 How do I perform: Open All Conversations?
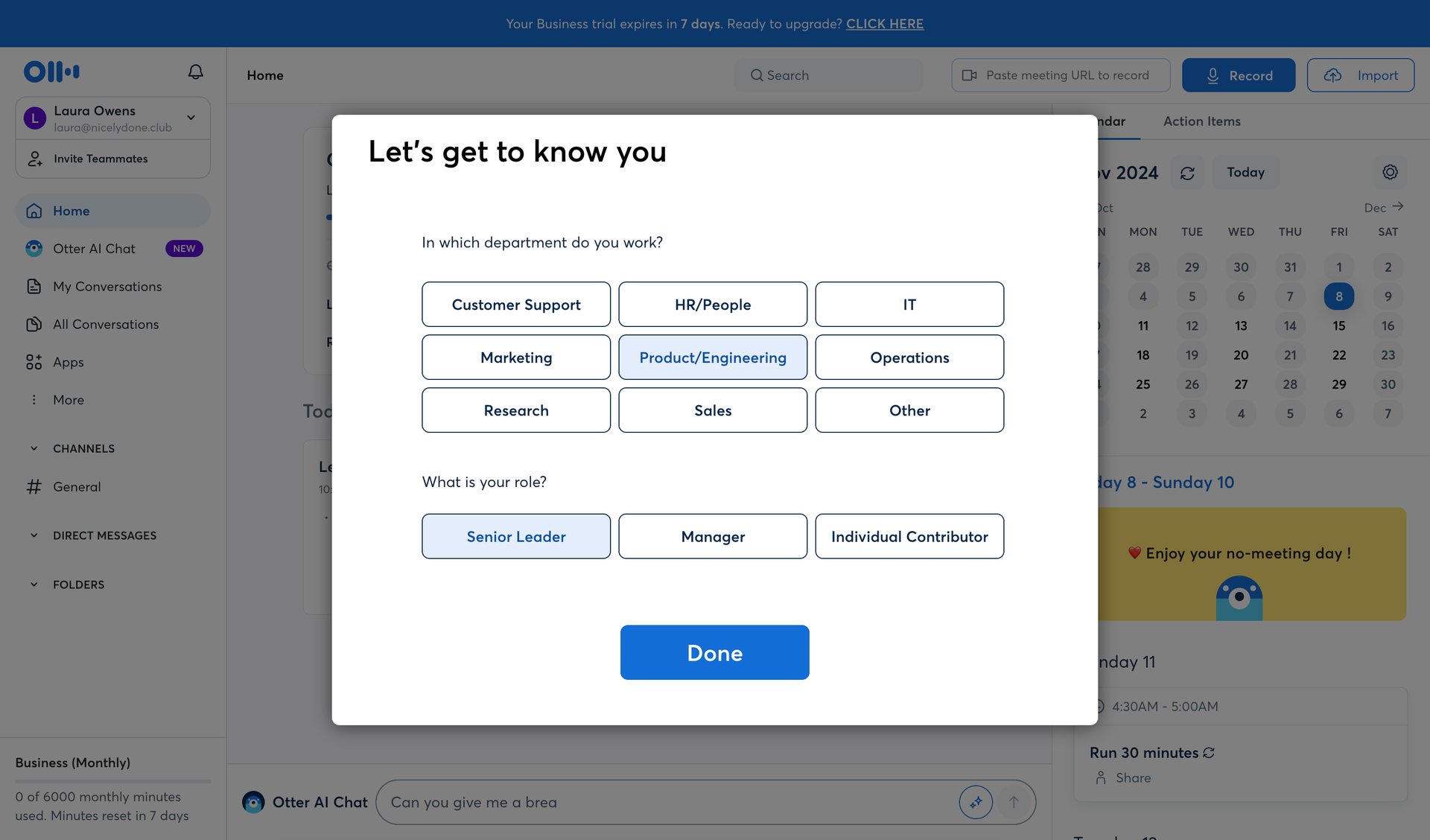(105, 324)
